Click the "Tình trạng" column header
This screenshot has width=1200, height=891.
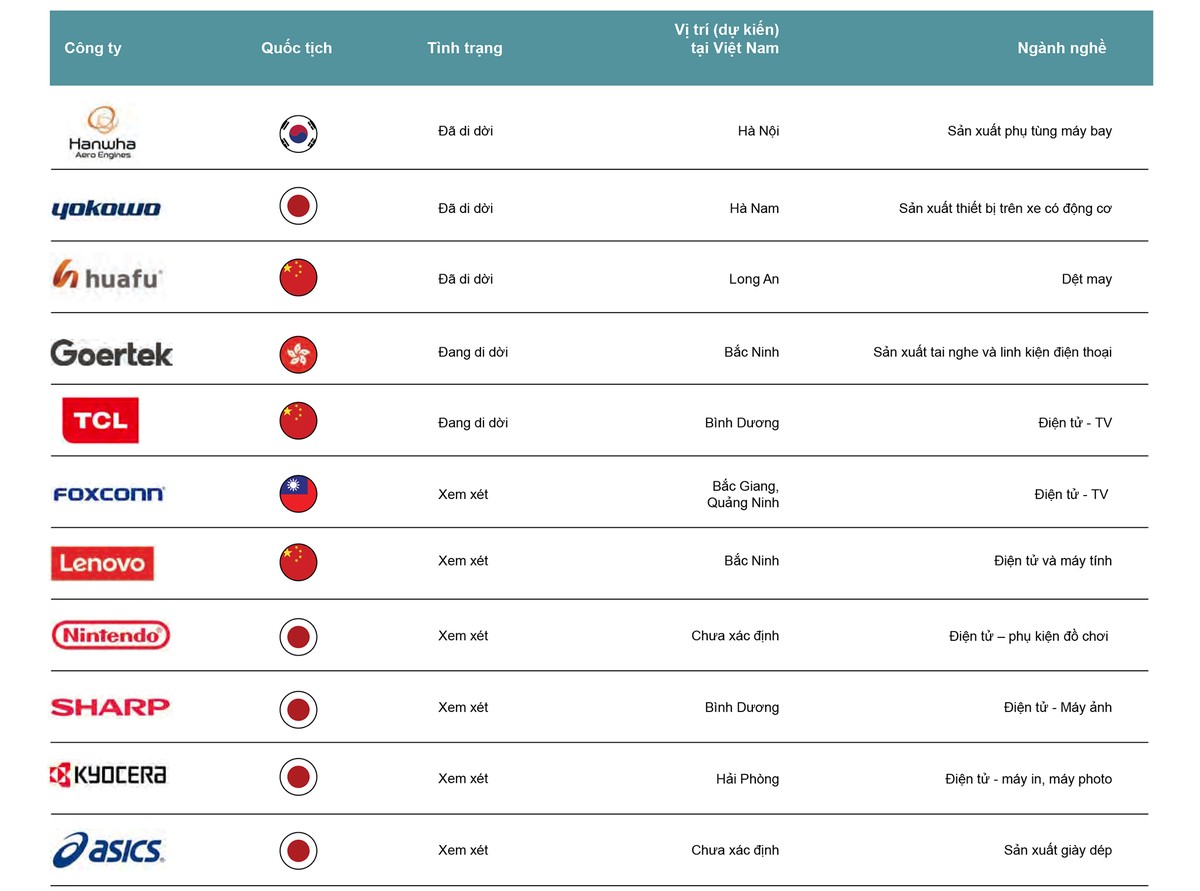(x=464, y=48)
